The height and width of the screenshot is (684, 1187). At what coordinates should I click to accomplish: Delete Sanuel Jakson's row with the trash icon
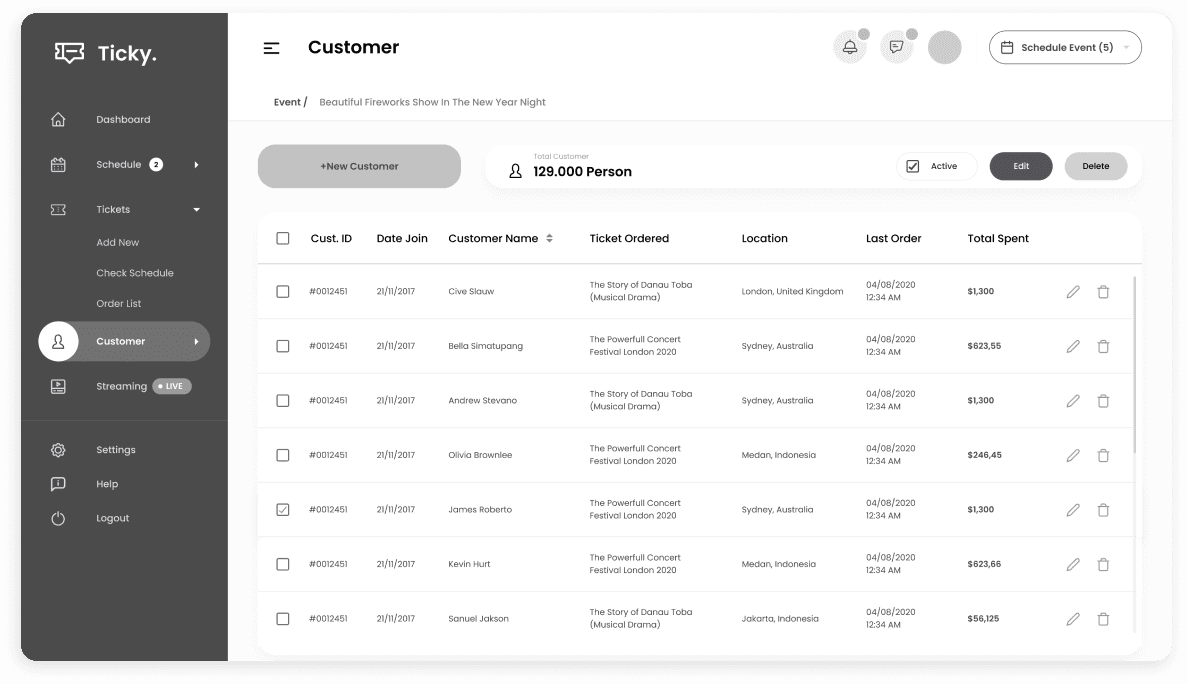pos(1103,618)
